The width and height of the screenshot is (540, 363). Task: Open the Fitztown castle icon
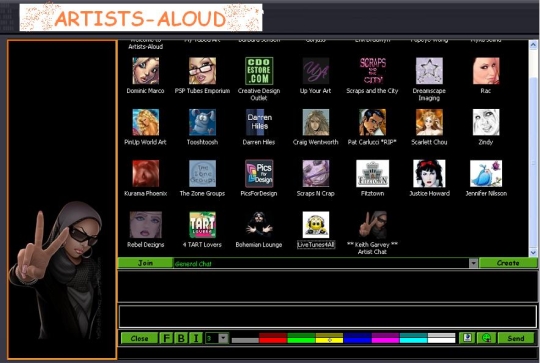[373, 174]
